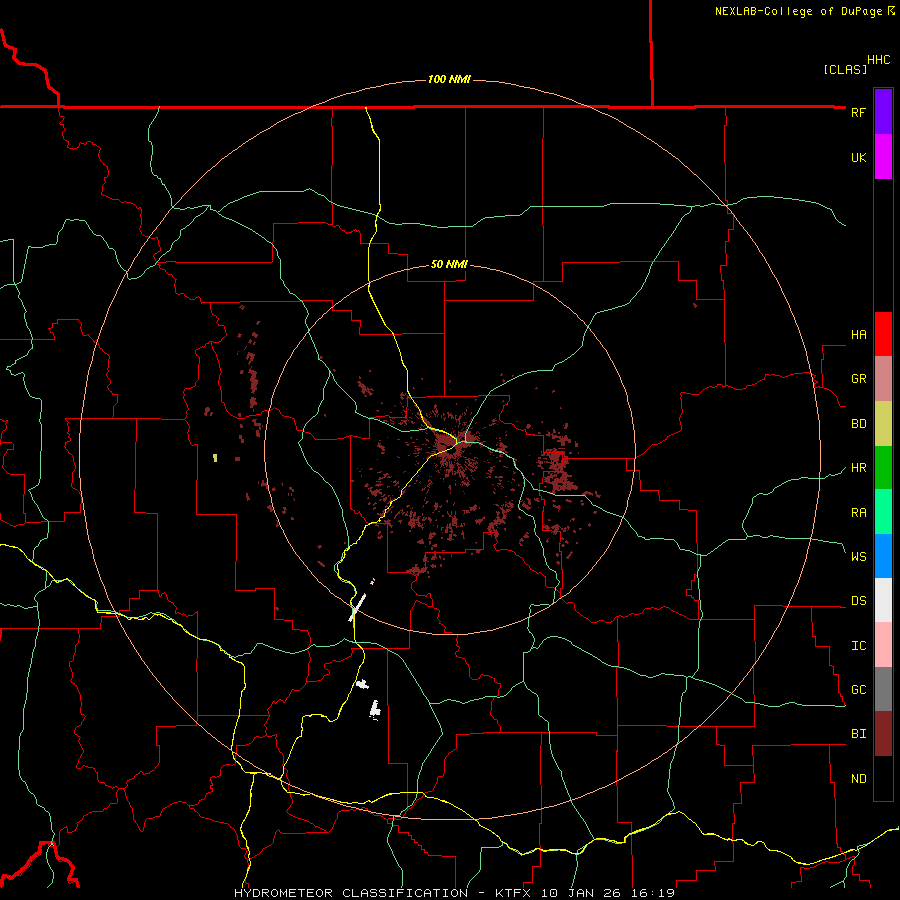
Task: Click the UK legend label
Action: (x=858, y=157)
